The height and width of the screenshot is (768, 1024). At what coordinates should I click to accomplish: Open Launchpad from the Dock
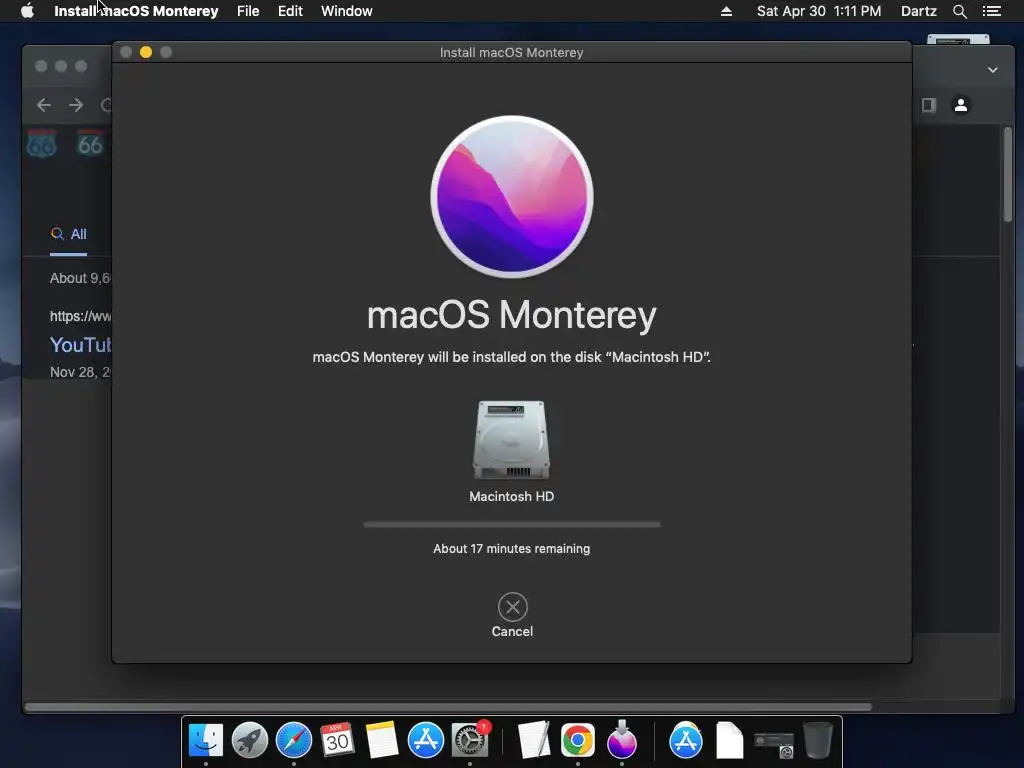tap(249, 740)
